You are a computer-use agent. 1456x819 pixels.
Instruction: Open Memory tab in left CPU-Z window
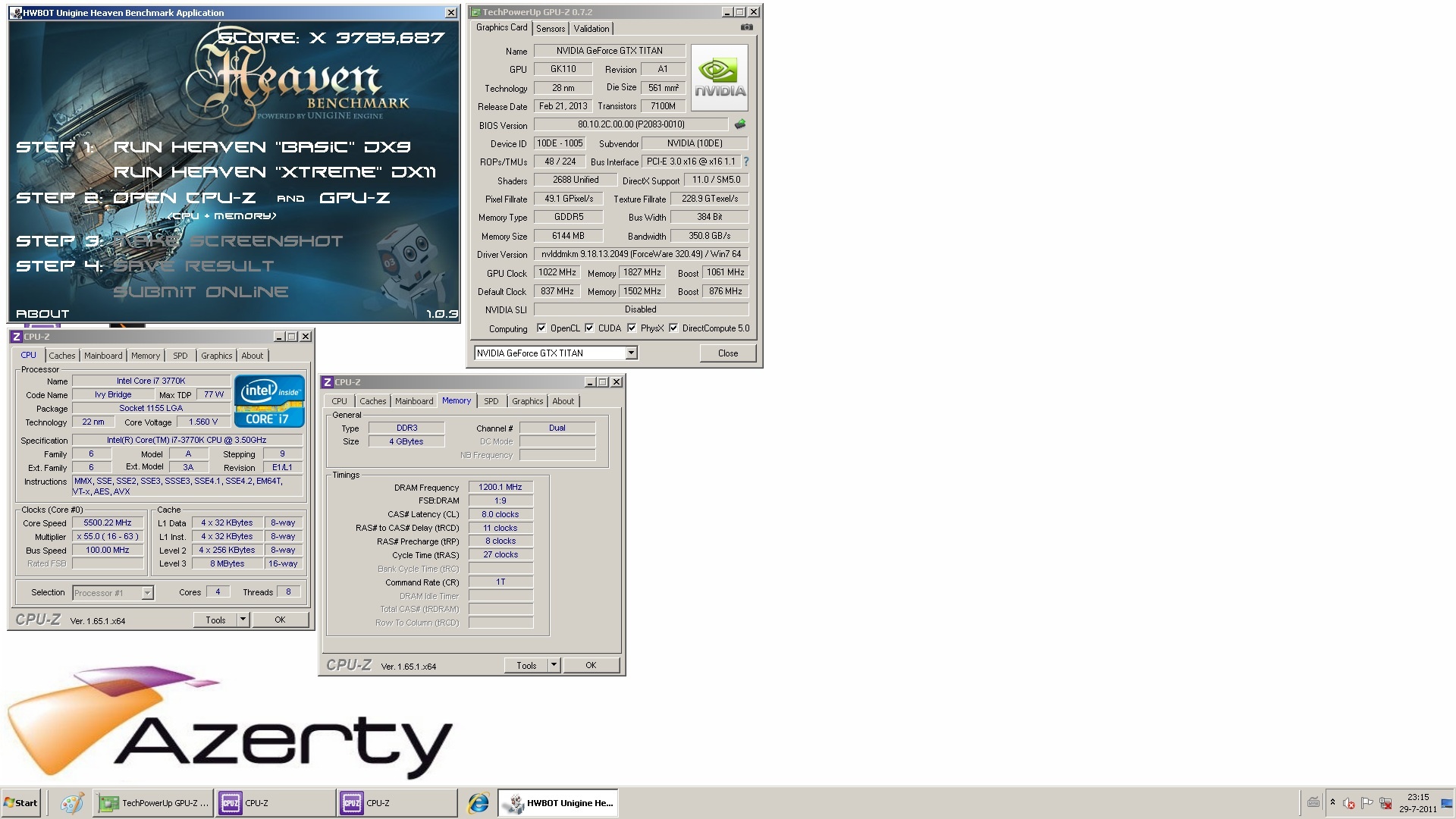[146, 356]
